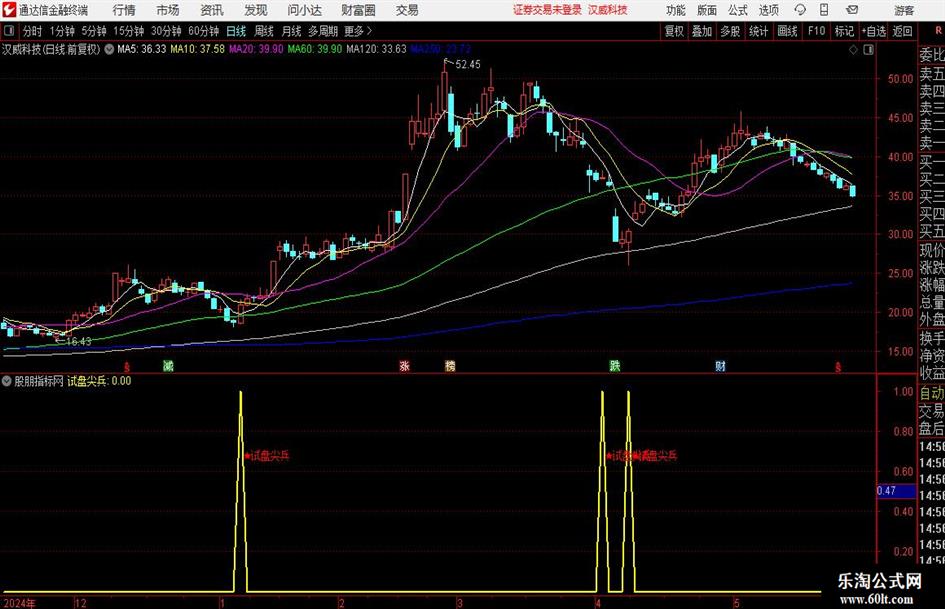Expand the 汉威科技 main chart settings dropdown
The image size is (945, 609).
pyautogui.click(x=109, y=49)
